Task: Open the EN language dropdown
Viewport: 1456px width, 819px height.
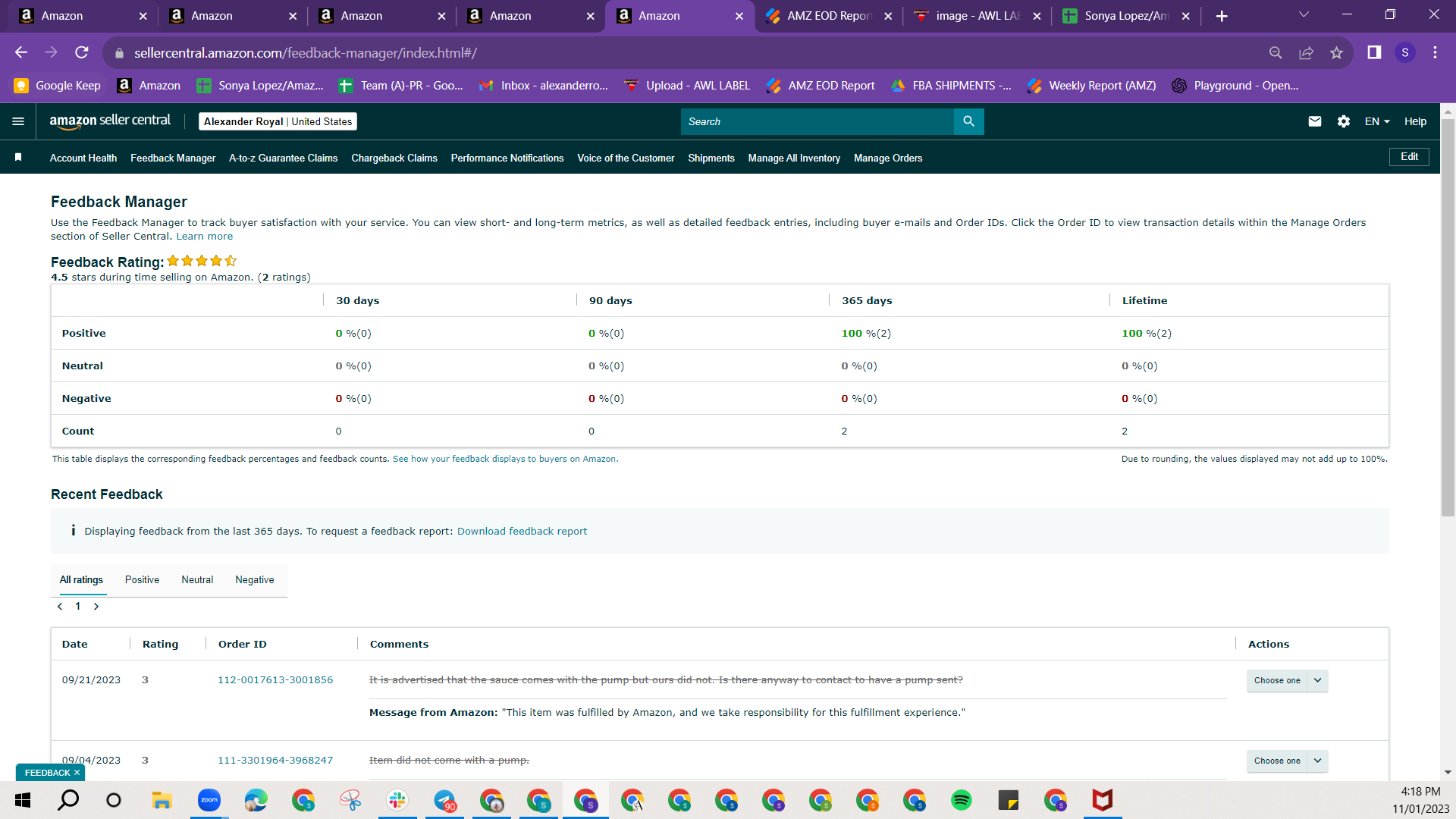Action: pyautogui.click(x=1377, y=121)
